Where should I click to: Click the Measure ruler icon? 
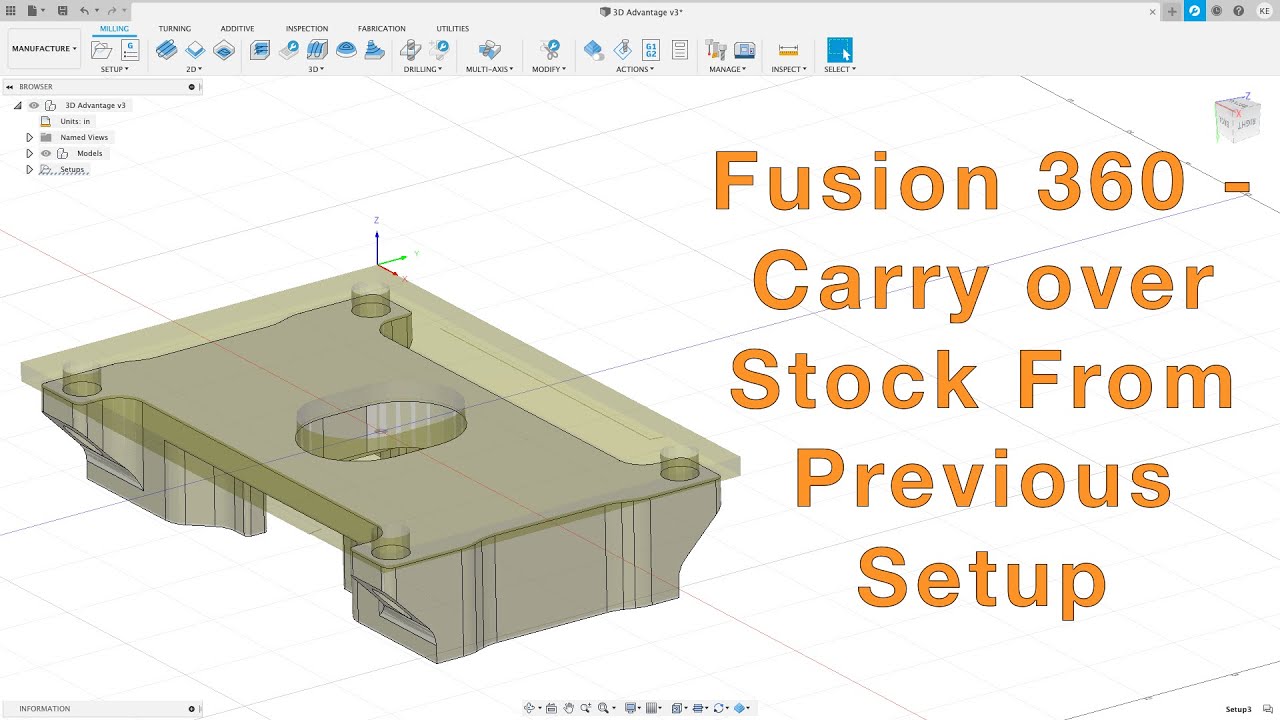coord(788,49)
